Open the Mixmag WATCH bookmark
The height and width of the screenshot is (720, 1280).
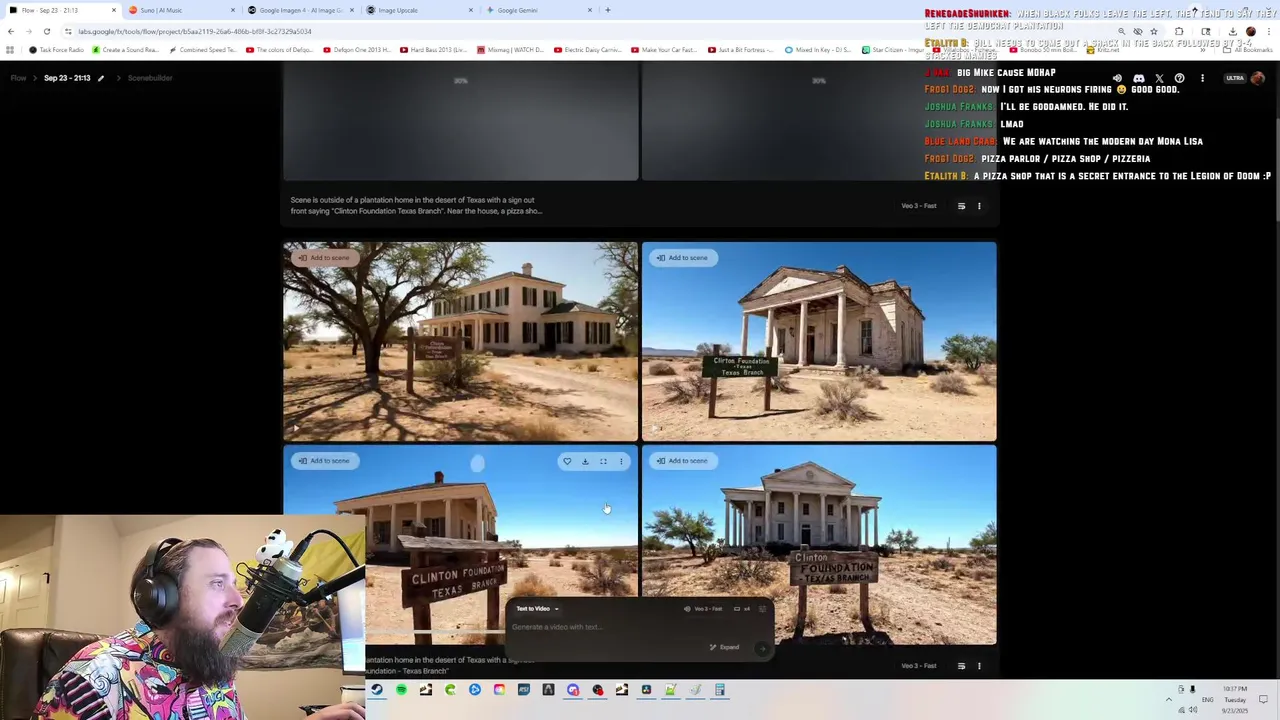point(510,50)
